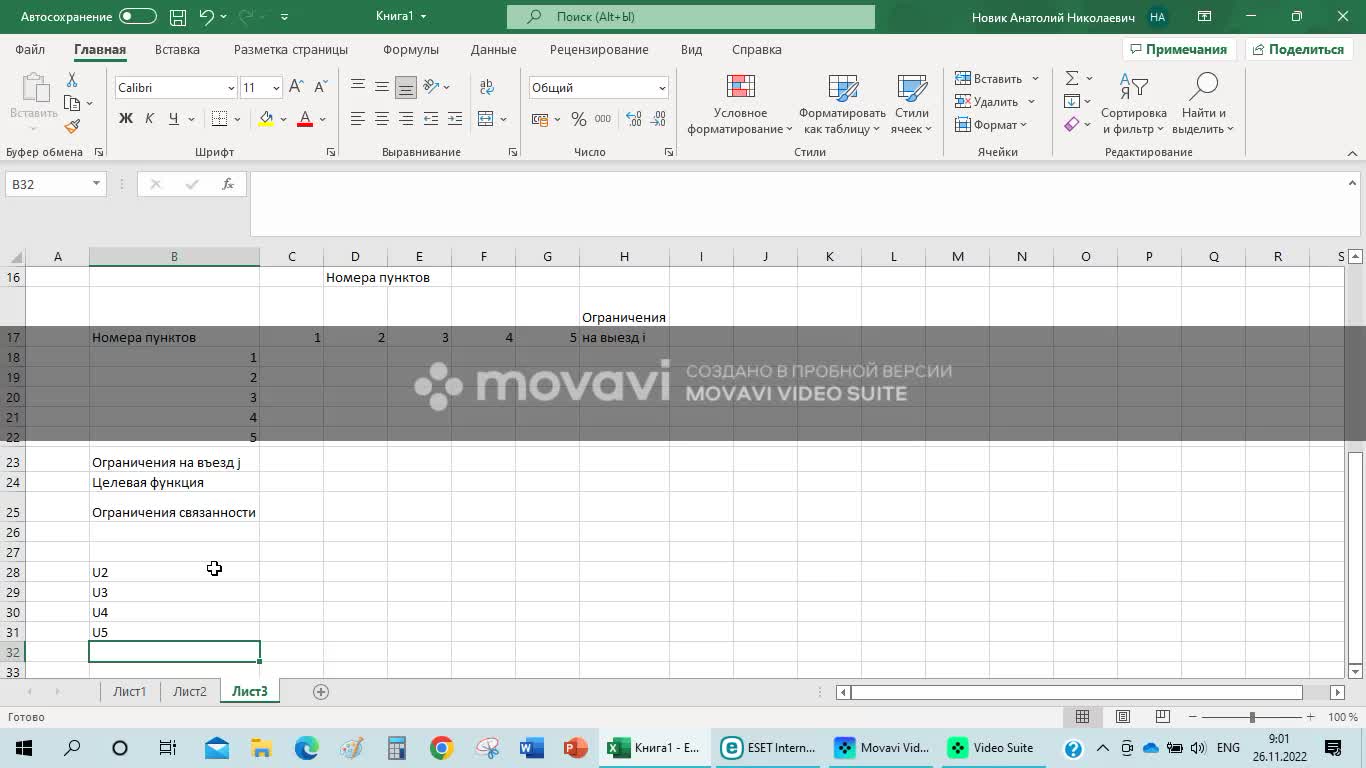Click the Merge and Center icon

click(485, 119)
